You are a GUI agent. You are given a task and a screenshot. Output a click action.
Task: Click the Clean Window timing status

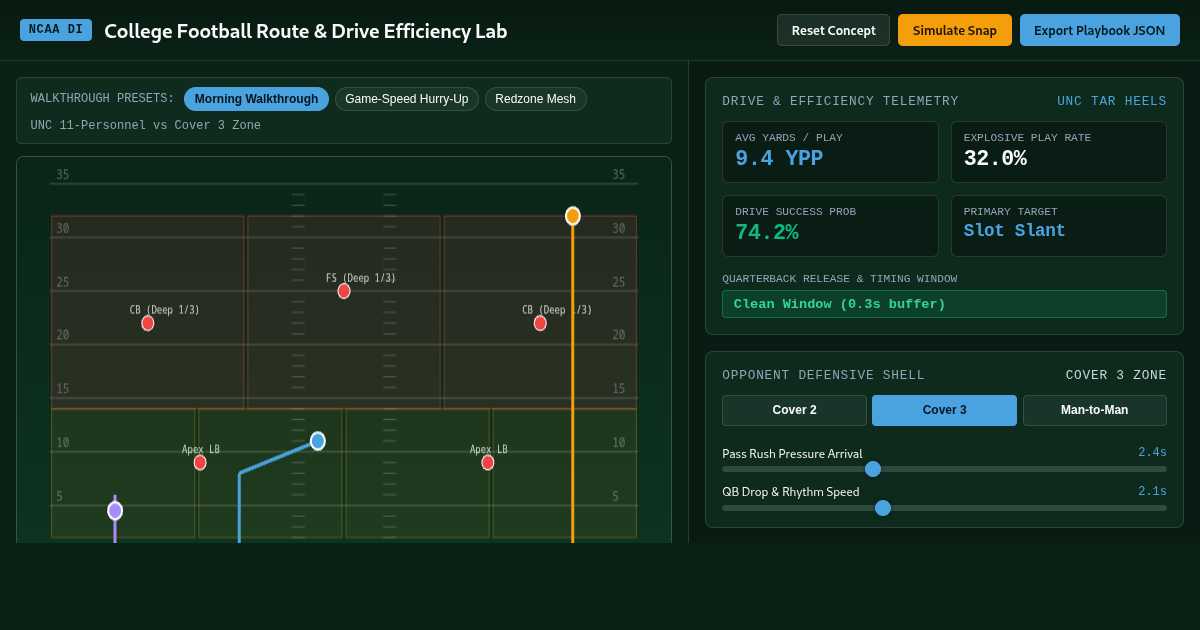point(944,304)
